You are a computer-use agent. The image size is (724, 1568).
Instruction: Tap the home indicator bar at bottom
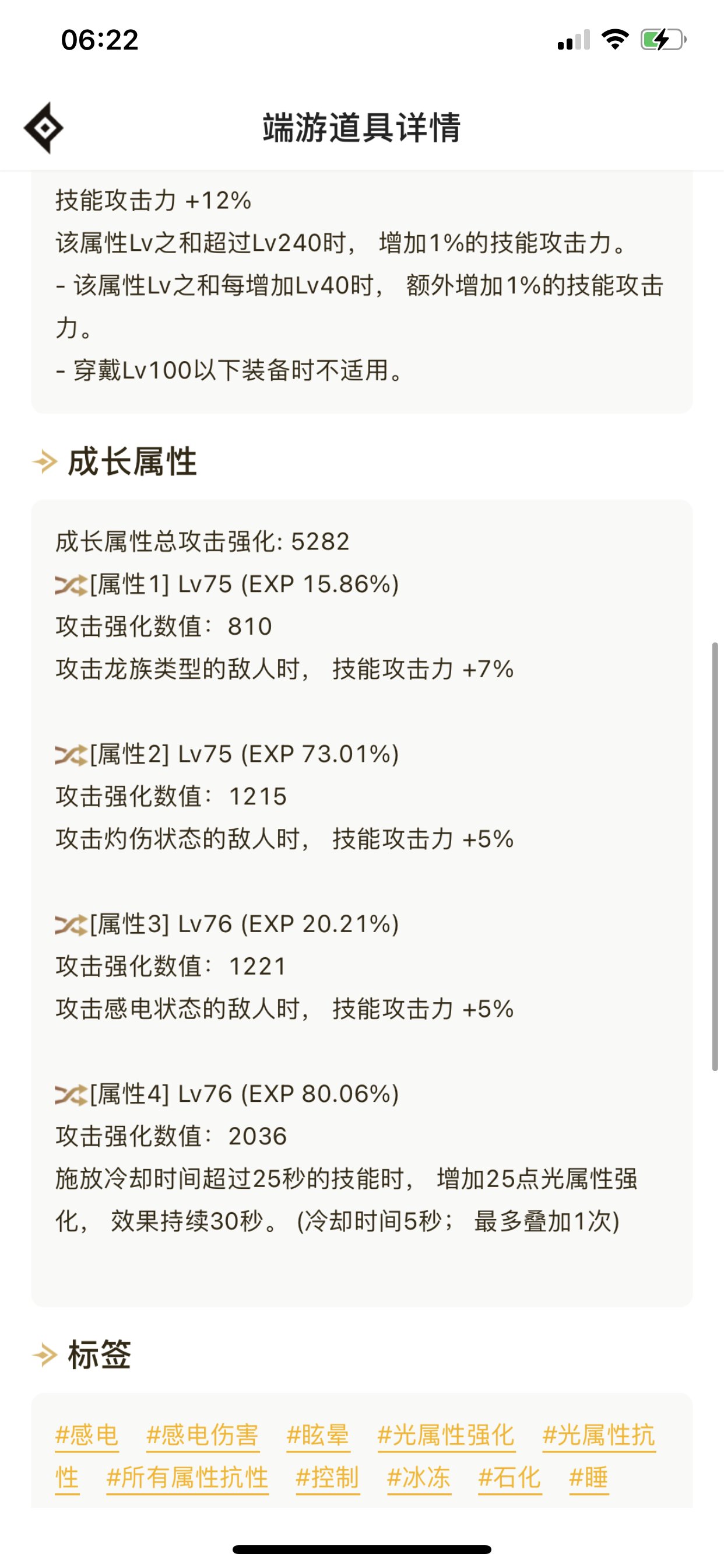(x=361, y=1549)
